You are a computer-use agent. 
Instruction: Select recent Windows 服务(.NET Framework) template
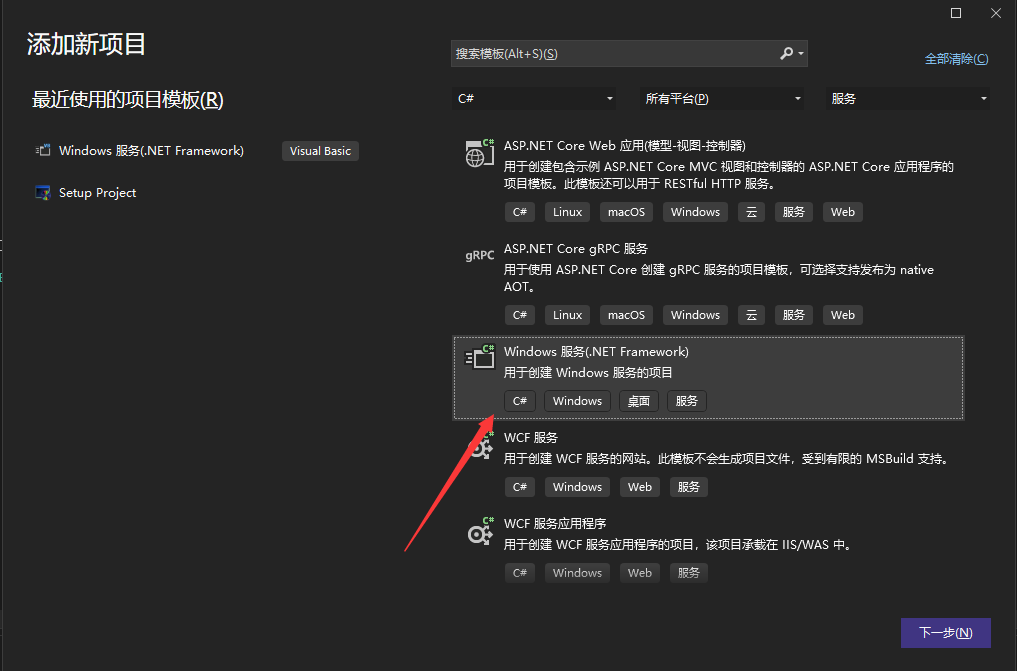(151, 150)
